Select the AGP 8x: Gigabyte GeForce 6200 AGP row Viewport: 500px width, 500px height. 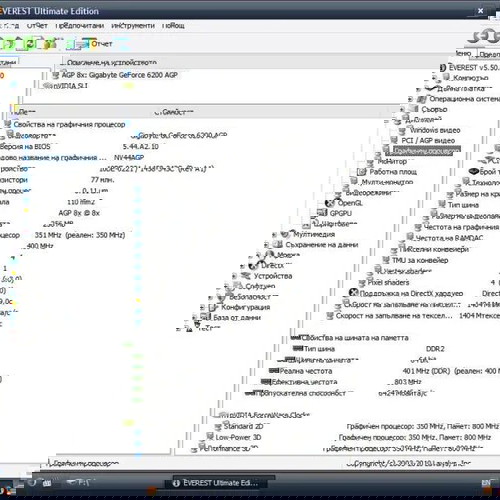click(x=120, y=75)
